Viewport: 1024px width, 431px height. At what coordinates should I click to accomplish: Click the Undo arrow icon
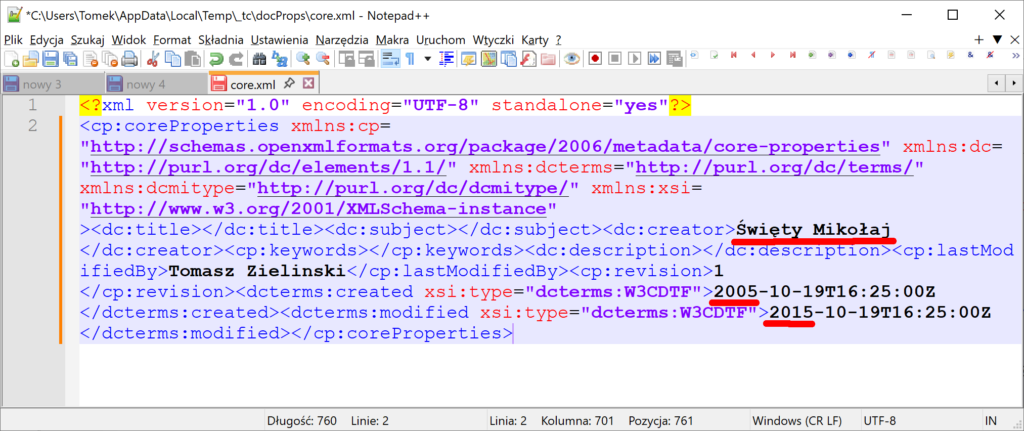pos(215,59)
